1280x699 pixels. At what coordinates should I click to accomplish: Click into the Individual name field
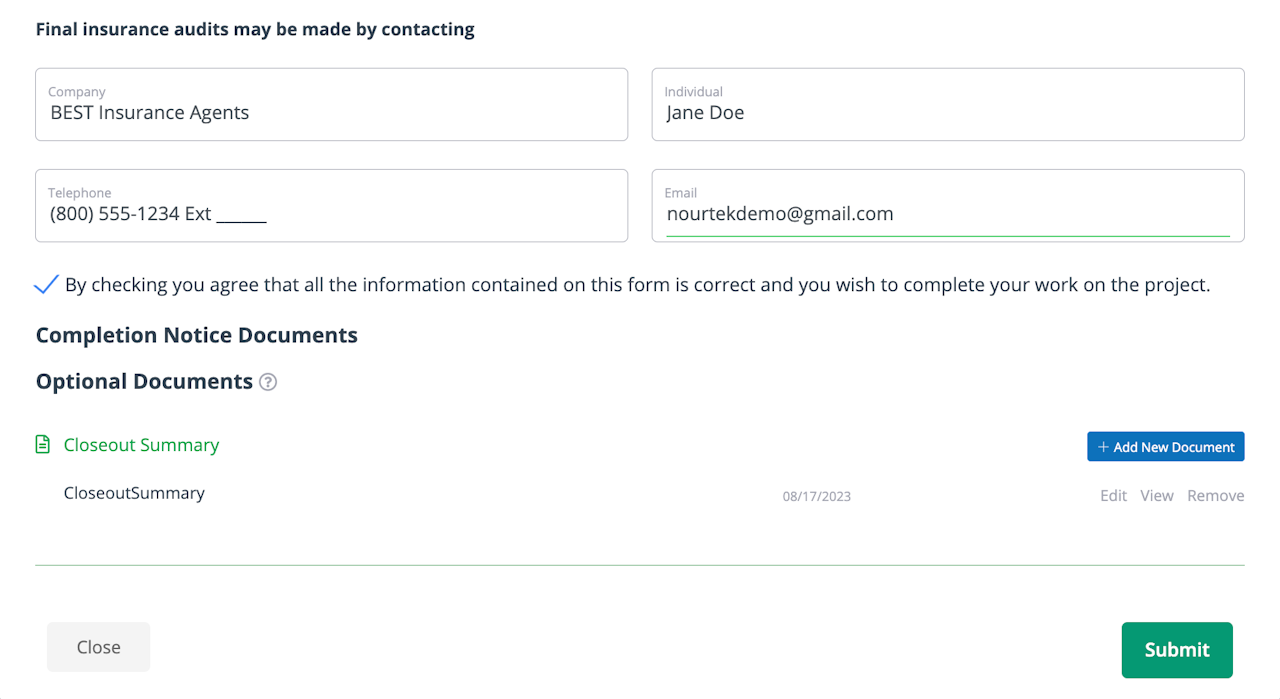tap(947, 112)
